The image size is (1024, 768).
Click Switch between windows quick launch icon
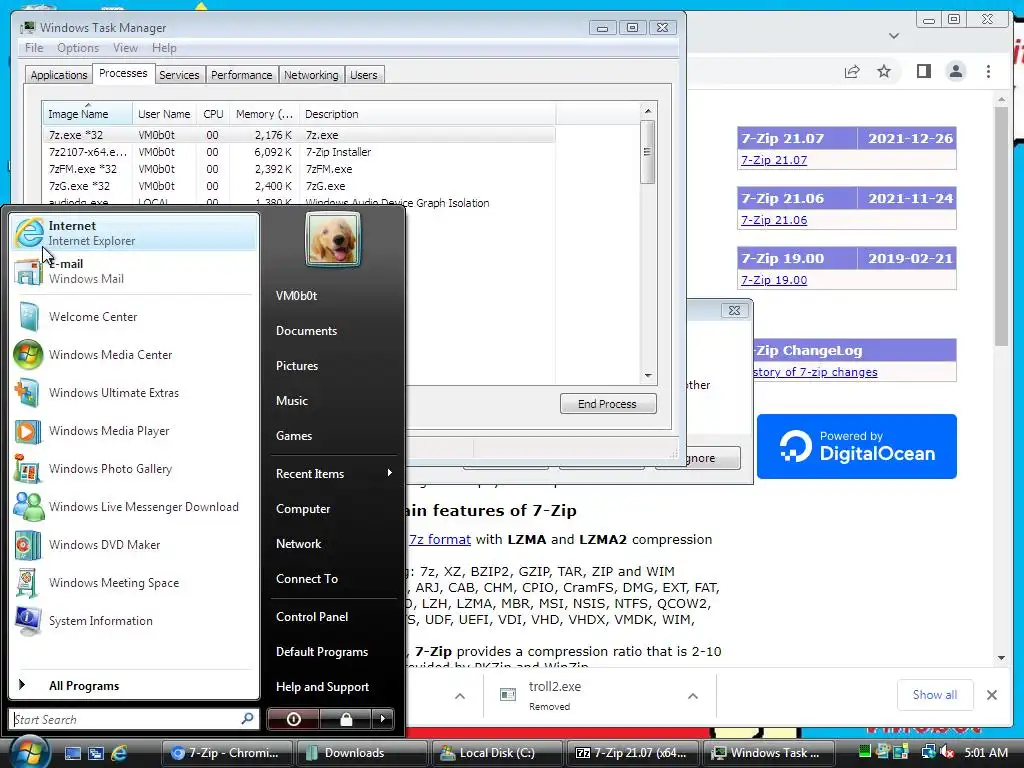click(x=95, y=753)
